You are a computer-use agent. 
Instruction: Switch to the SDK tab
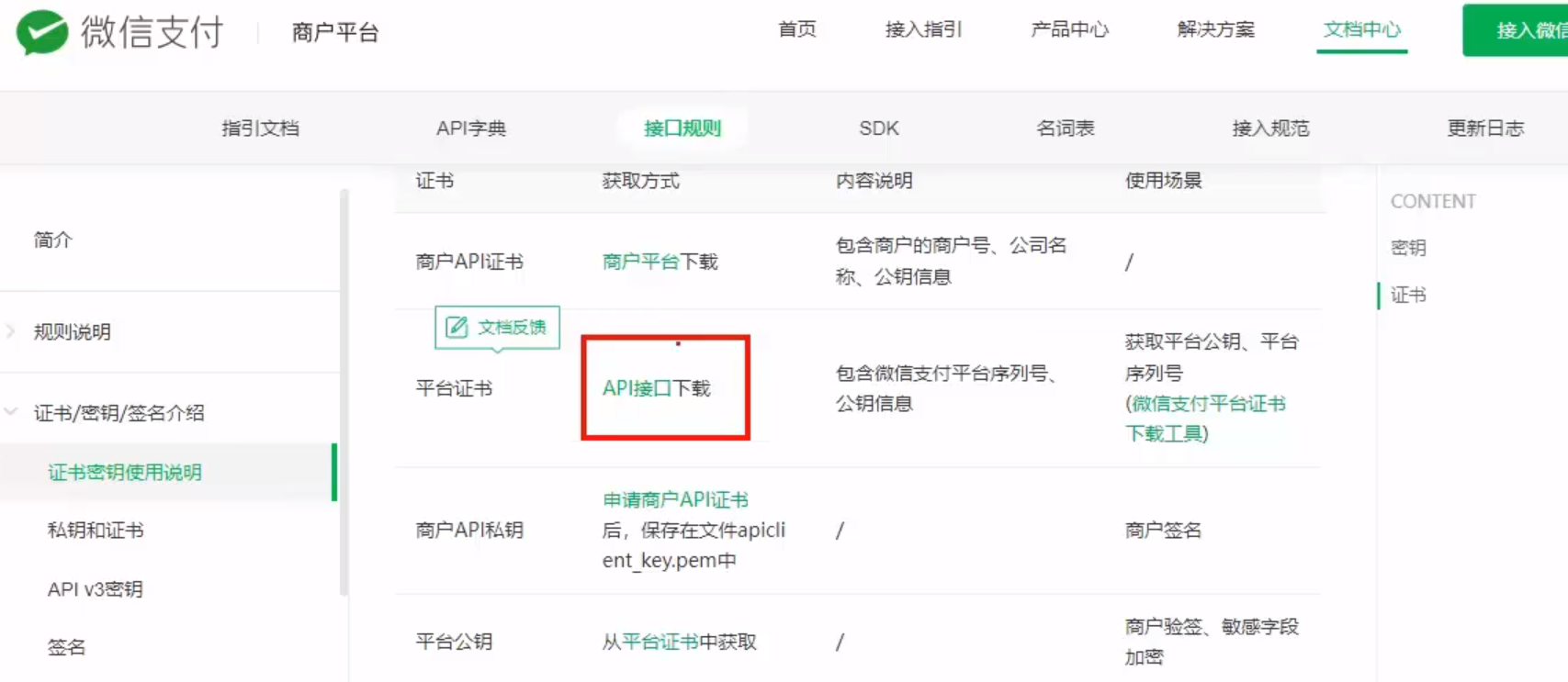879,129
